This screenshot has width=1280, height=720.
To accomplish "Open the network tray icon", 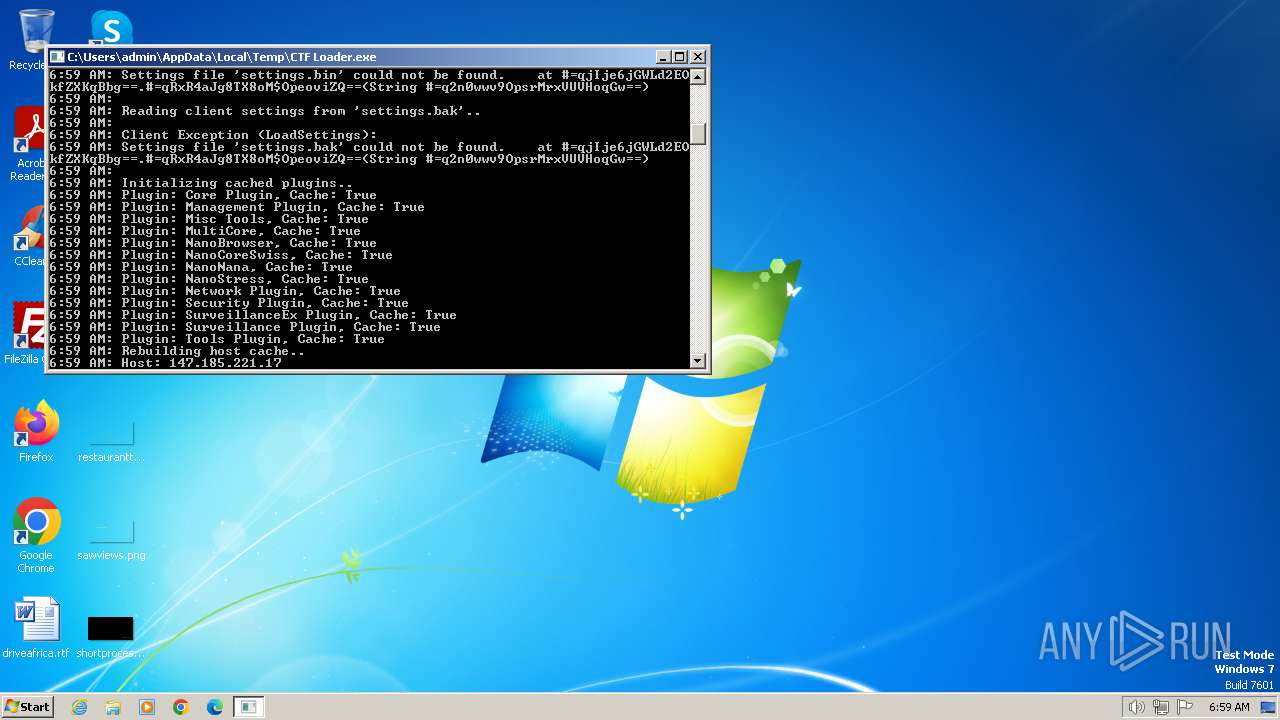I will (1161, 707).
